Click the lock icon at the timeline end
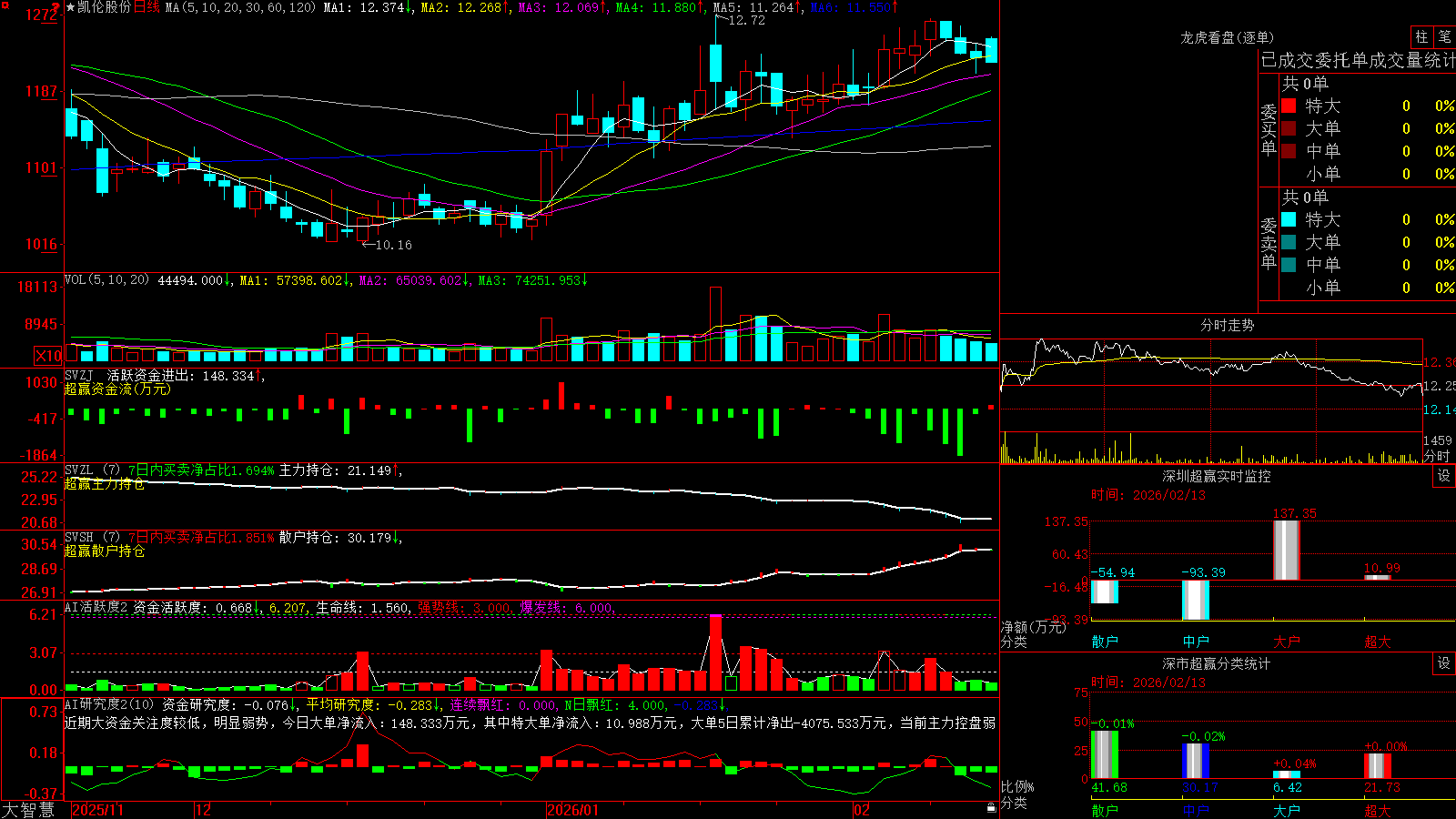Image resolution: width=1456 pixels, height=819 pixels. click(x=991, y=808)
